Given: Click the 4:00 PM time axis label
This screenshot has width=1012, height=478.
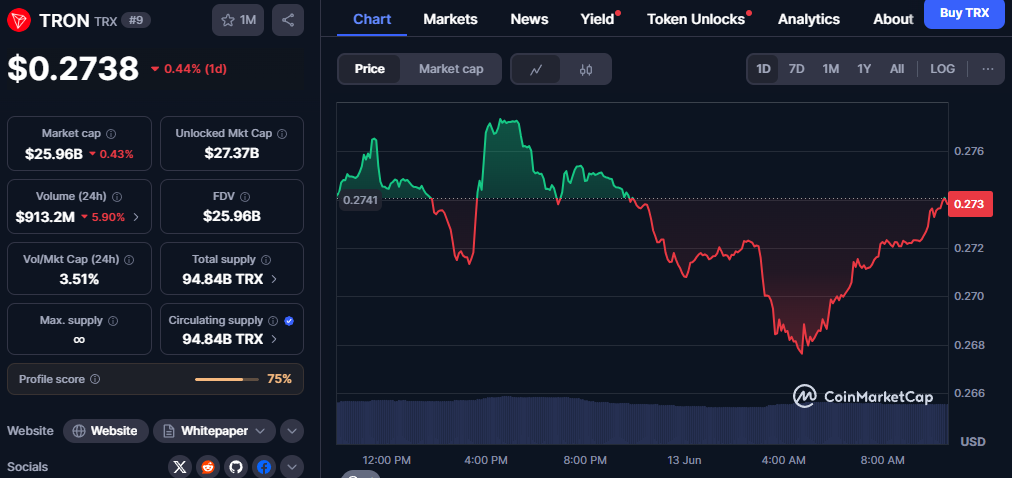Looking at the screenshot, I should click(x=485, y=461).
